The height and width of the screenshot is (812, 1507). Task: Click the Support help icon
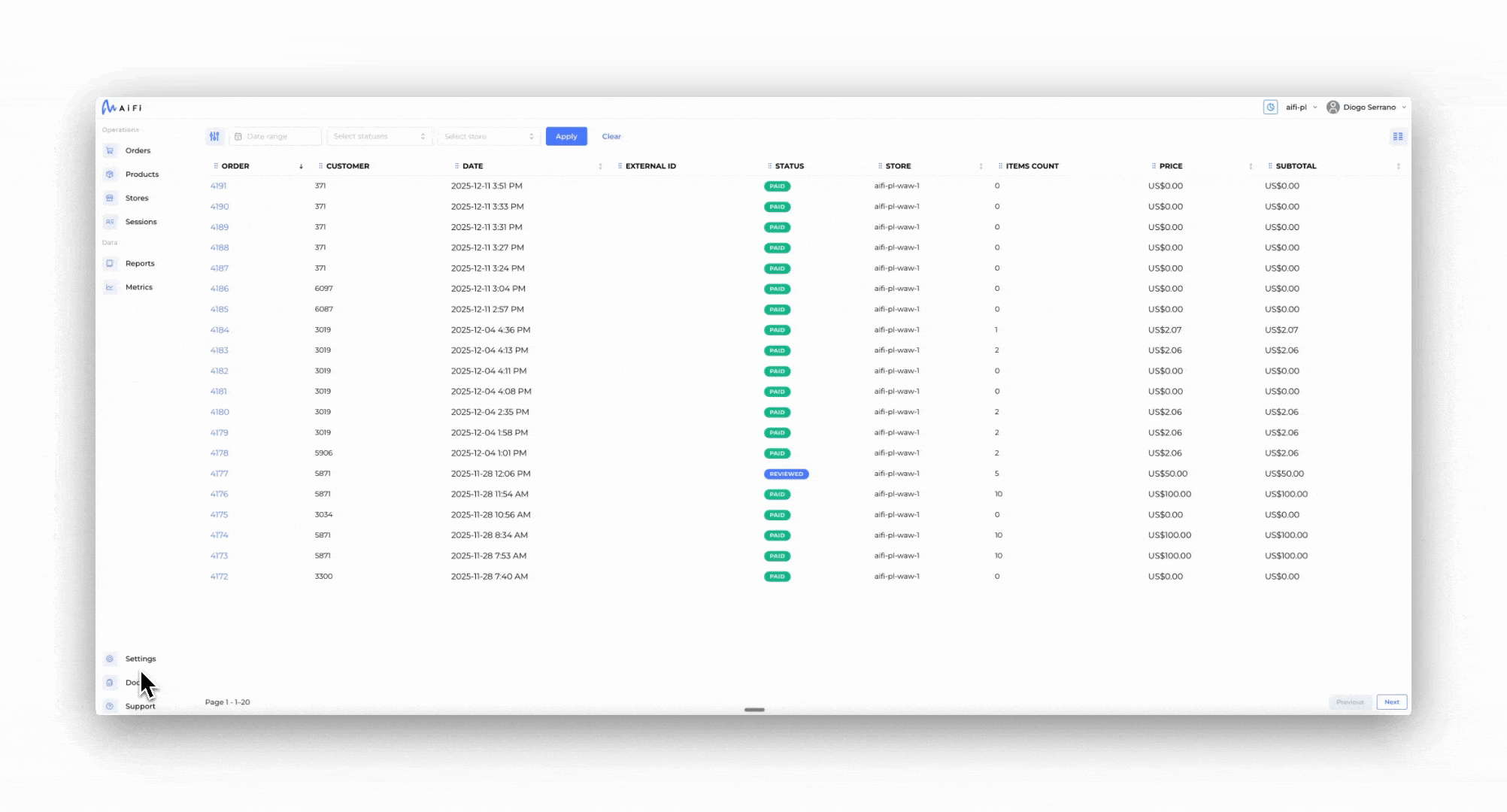tap(110, 706)
